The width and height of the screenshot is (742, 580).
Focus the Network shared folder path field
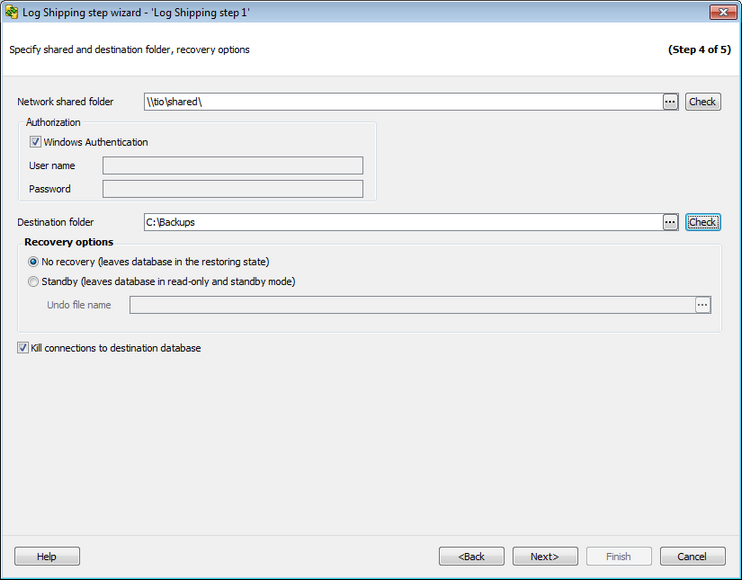tap(402, 102)
